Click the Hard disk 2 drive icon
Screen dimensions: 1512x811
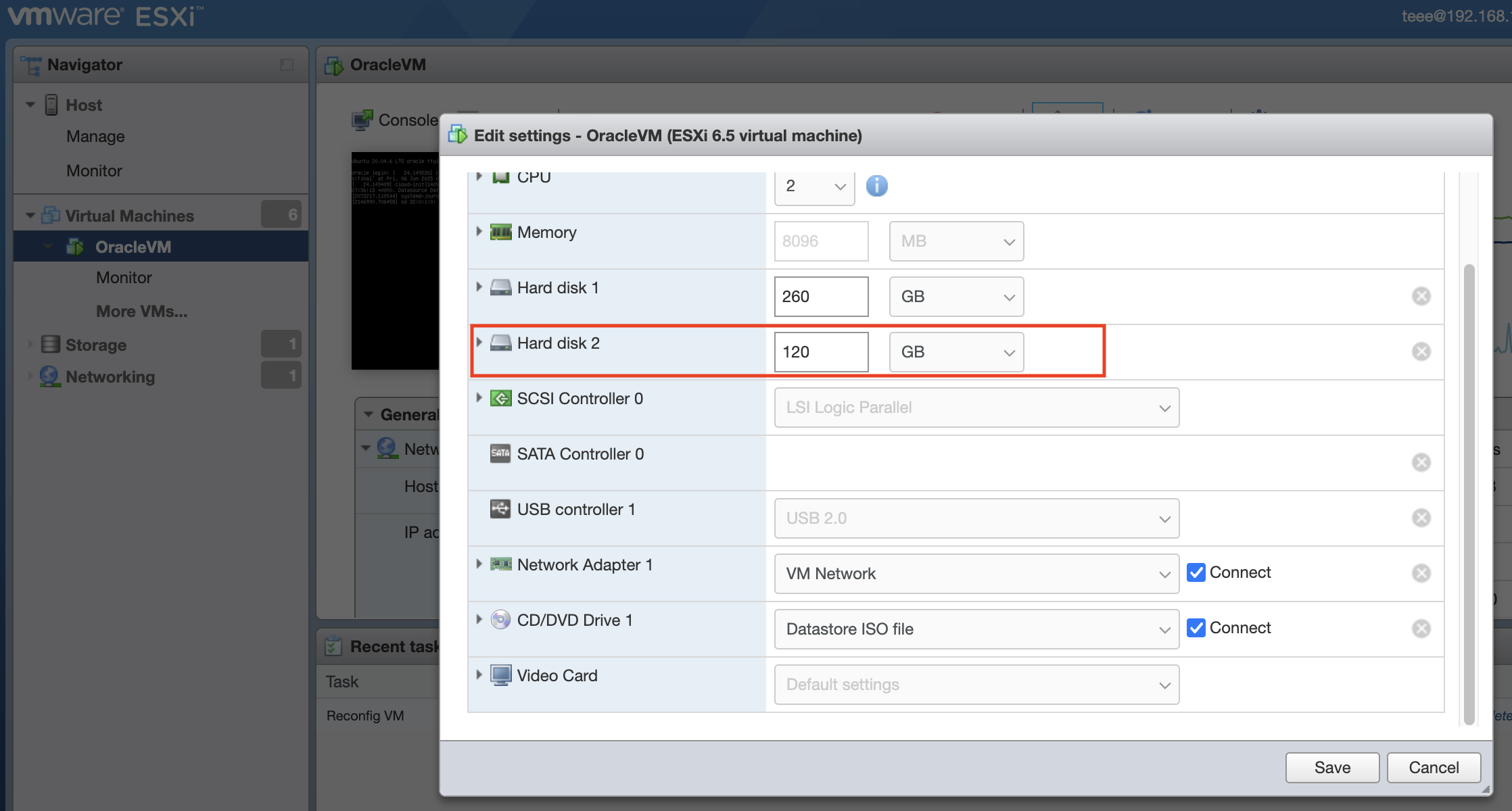(500, 343)
